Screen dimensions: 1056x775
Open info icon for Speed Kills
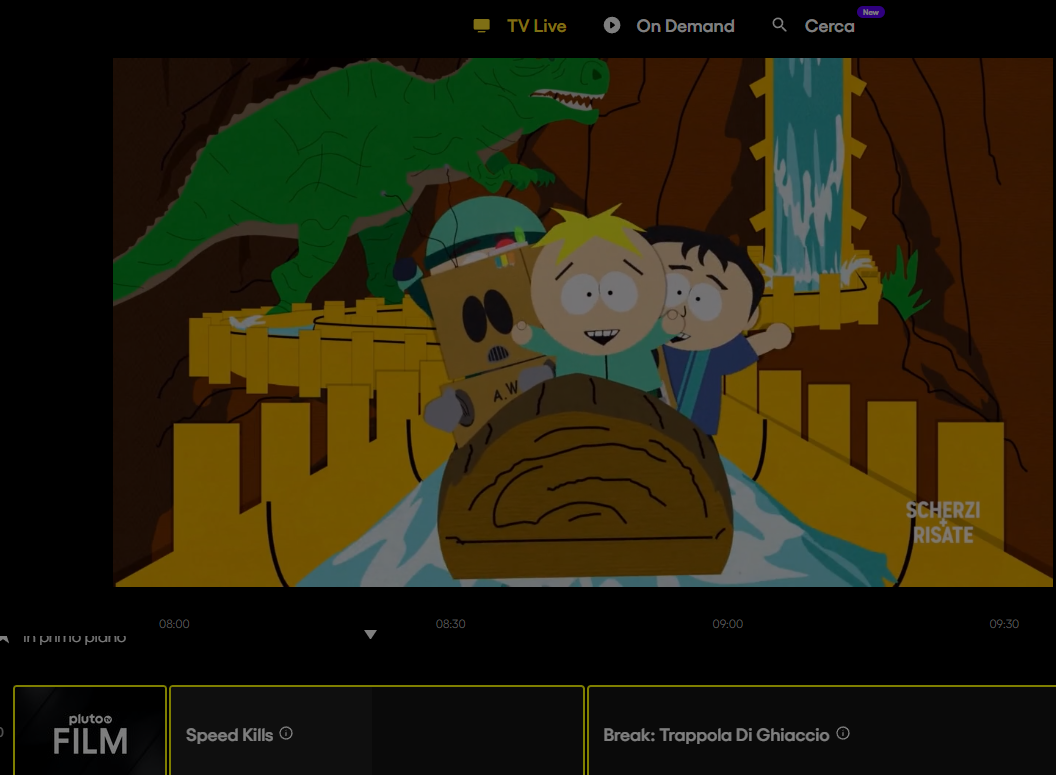coord(286,733)
